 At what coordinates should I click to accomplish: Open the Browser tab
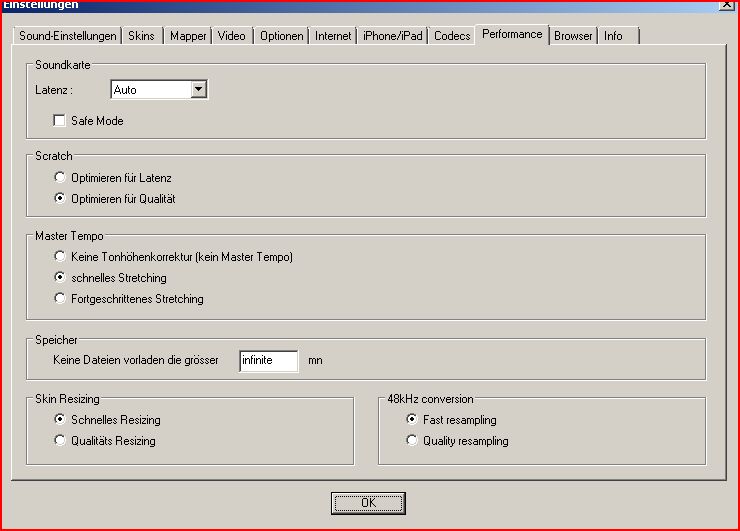573,36
